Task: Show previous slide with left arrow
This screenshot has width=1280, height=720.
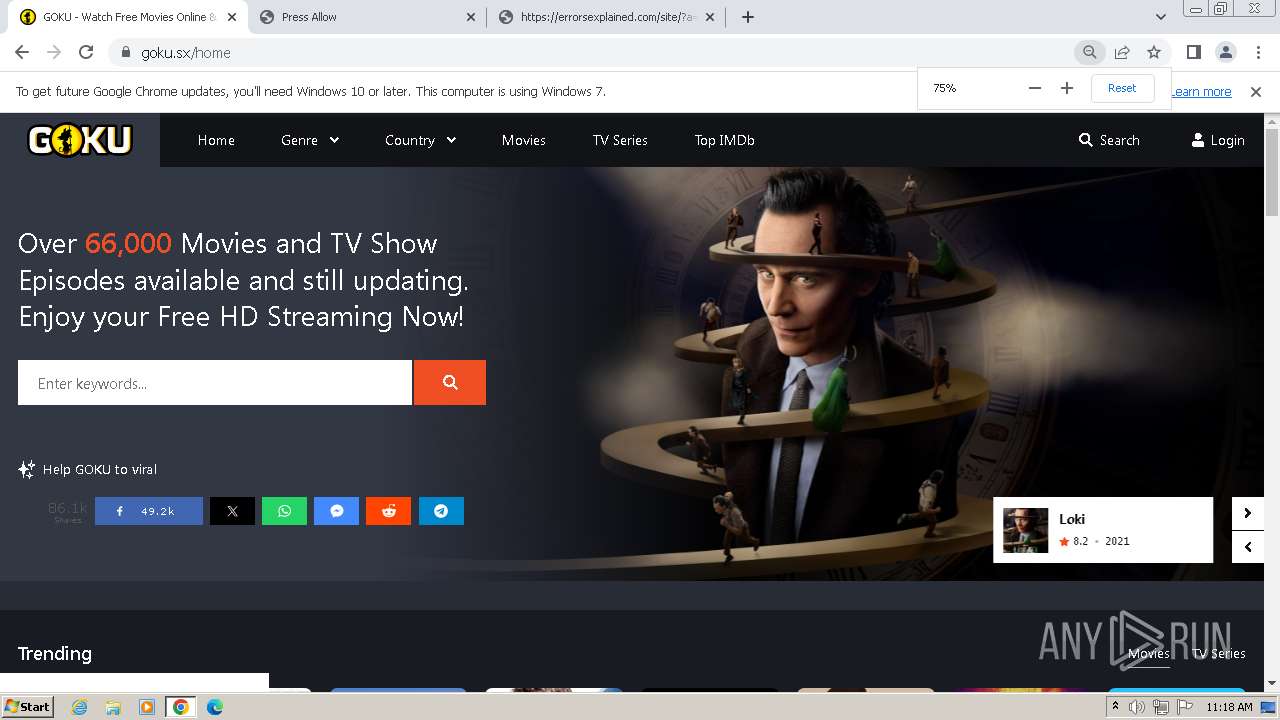Action: pos(1247,547)
